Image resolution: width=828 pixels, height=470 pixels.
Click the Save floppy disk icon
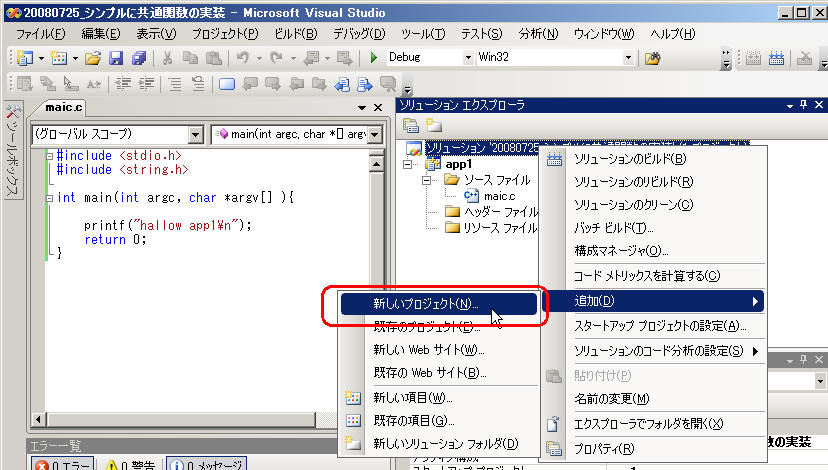point(116,58)
